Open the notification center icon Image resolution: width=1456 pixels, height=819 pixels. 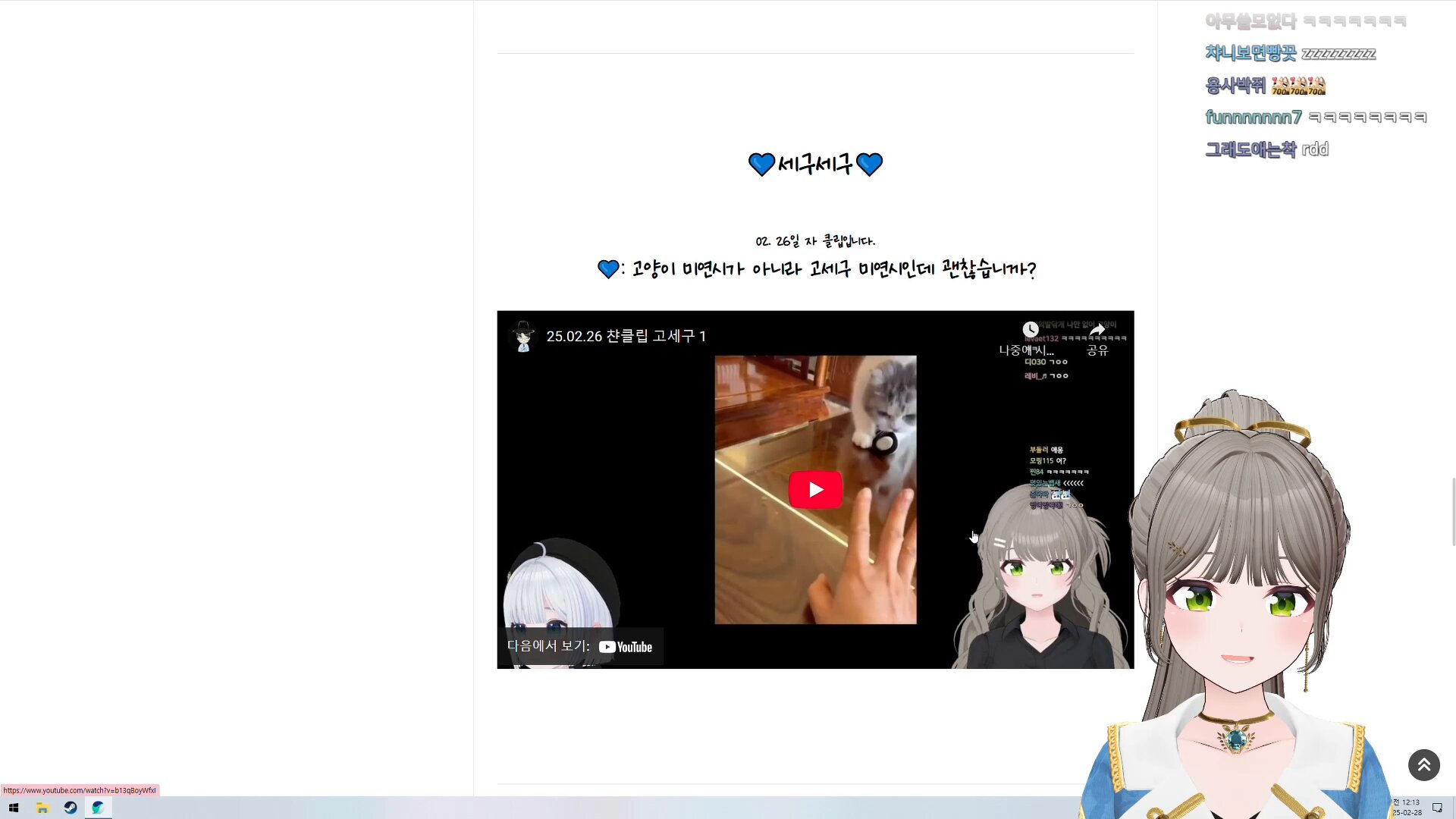tap(1437, 808)
